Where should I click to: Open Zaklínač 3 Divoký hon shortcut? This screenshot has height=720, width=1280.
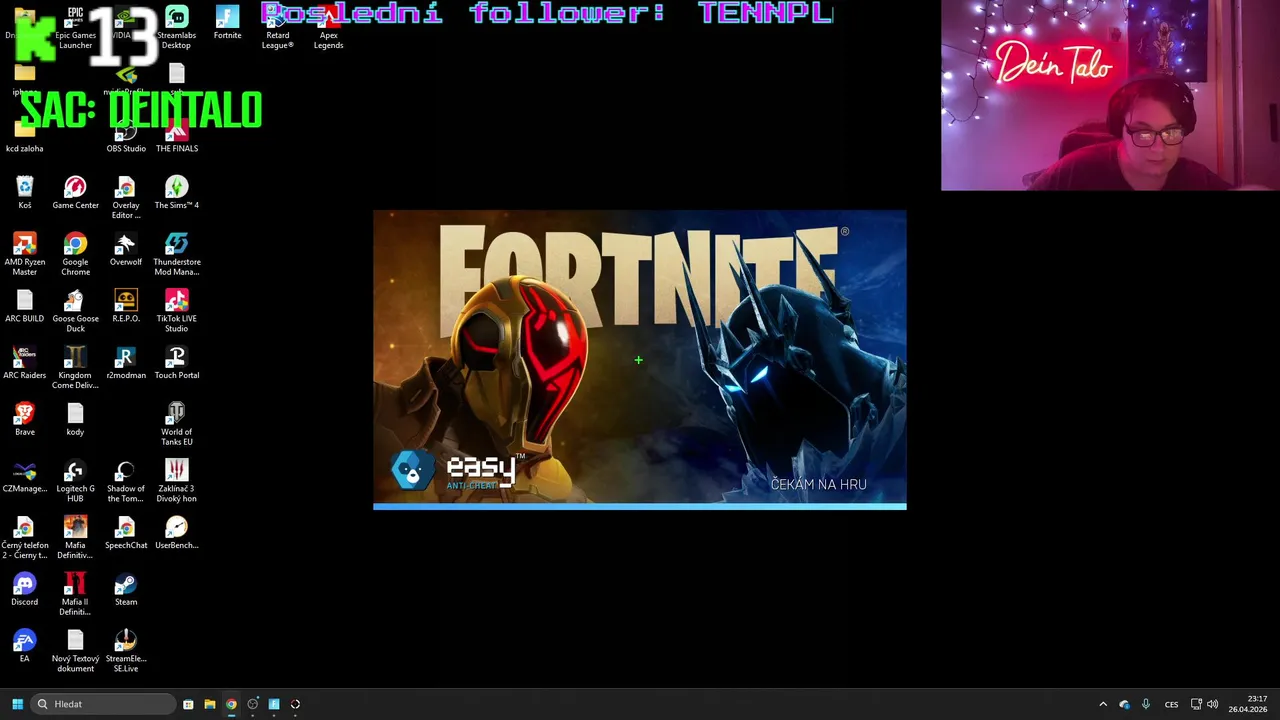[x=177, y=482]
